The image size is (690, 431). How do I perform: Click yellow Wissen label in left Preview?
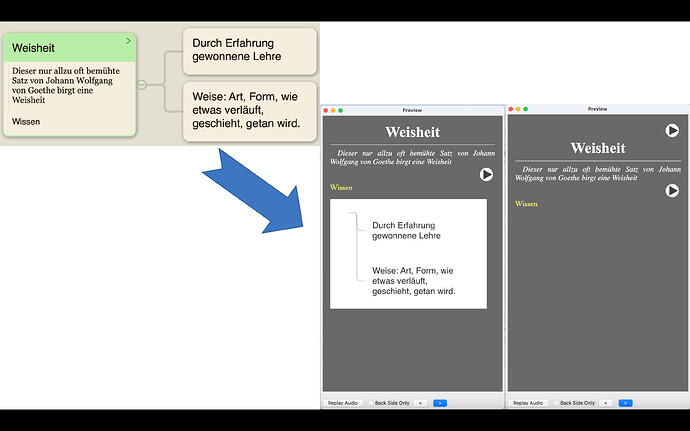[x=341, y=188]
